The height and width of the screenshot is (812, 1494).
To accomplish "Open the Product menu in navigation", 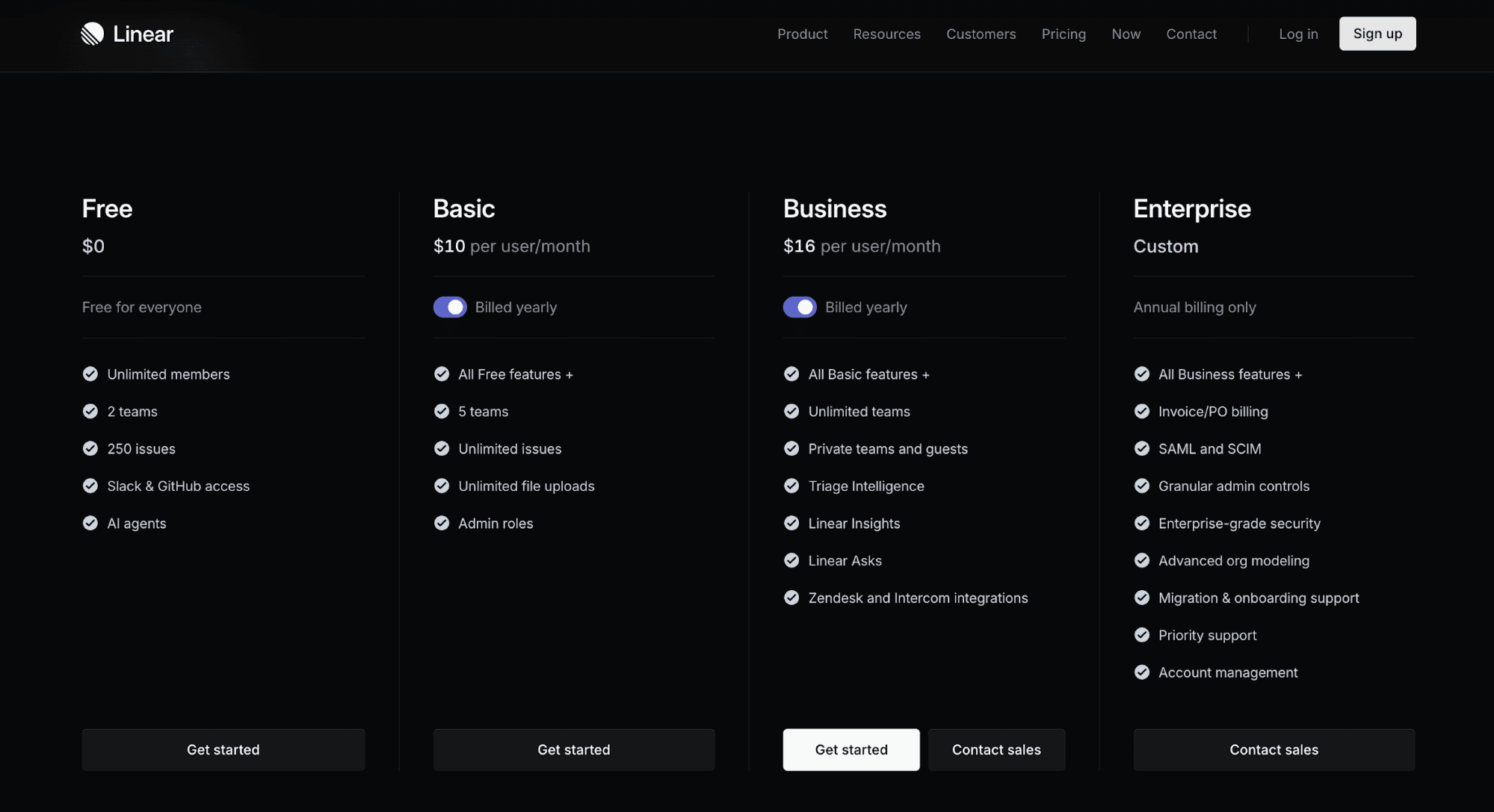I will tap(802, 34).
